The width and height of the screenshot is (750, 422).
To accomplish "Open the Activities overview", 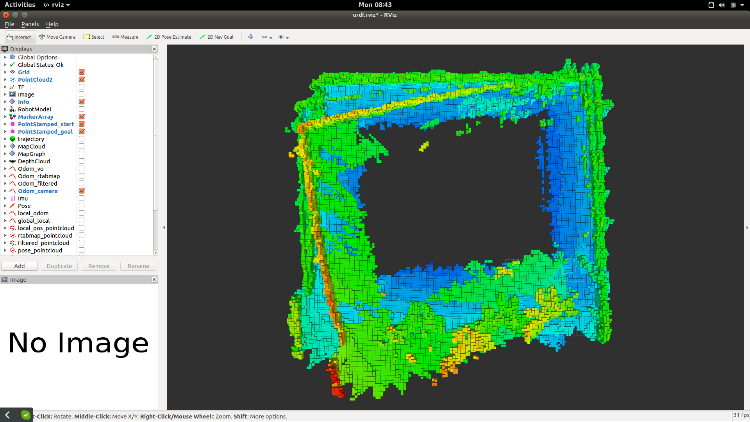I will (19, 5).
